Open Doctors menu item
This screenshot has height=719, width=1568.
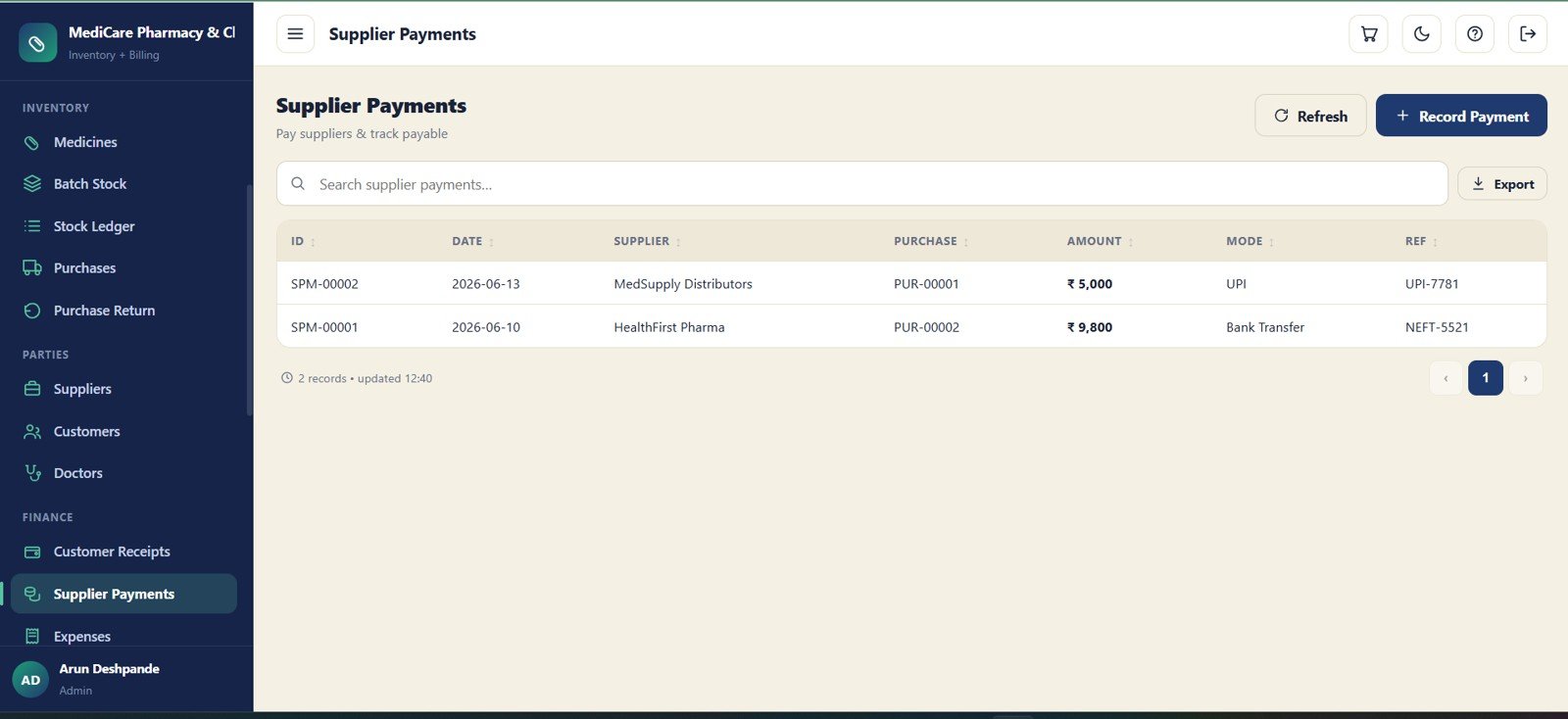123,473
